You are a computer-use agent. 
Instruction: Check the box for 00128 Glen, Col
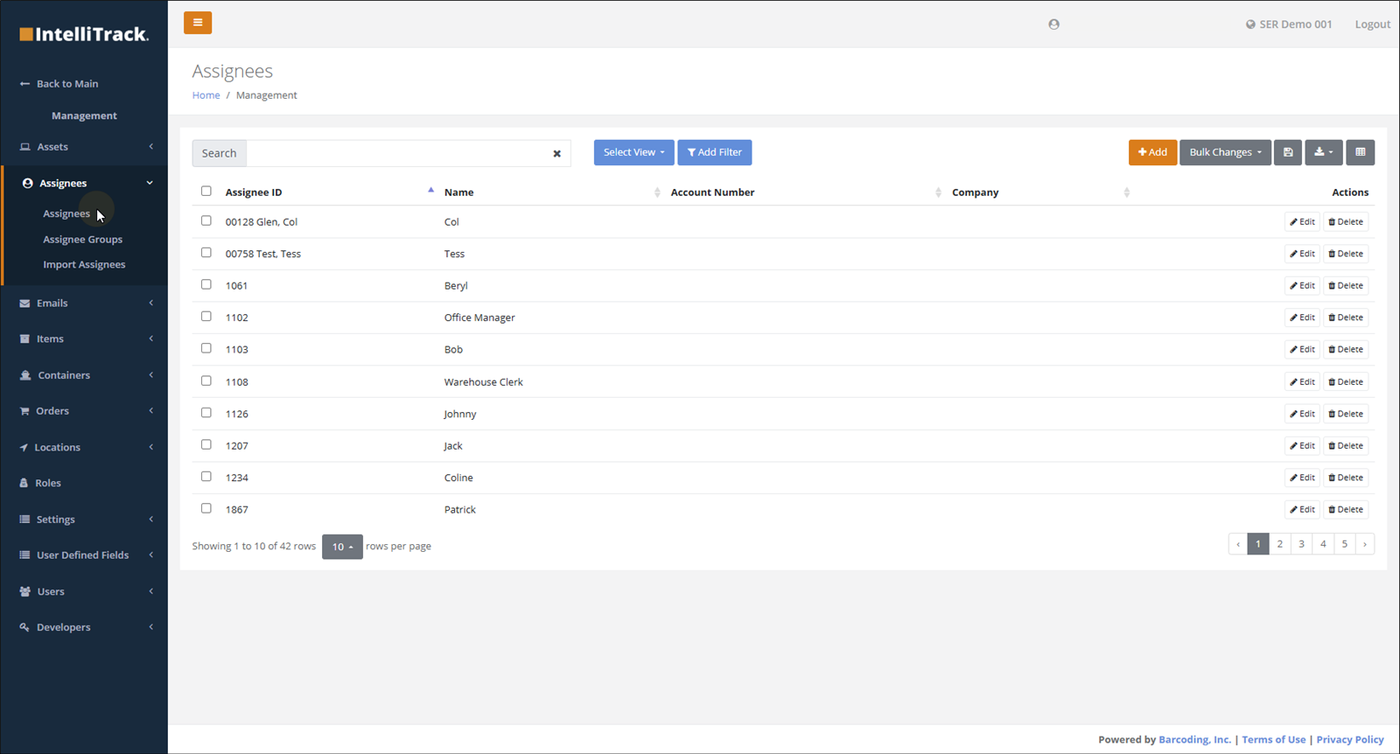point(206,221)
